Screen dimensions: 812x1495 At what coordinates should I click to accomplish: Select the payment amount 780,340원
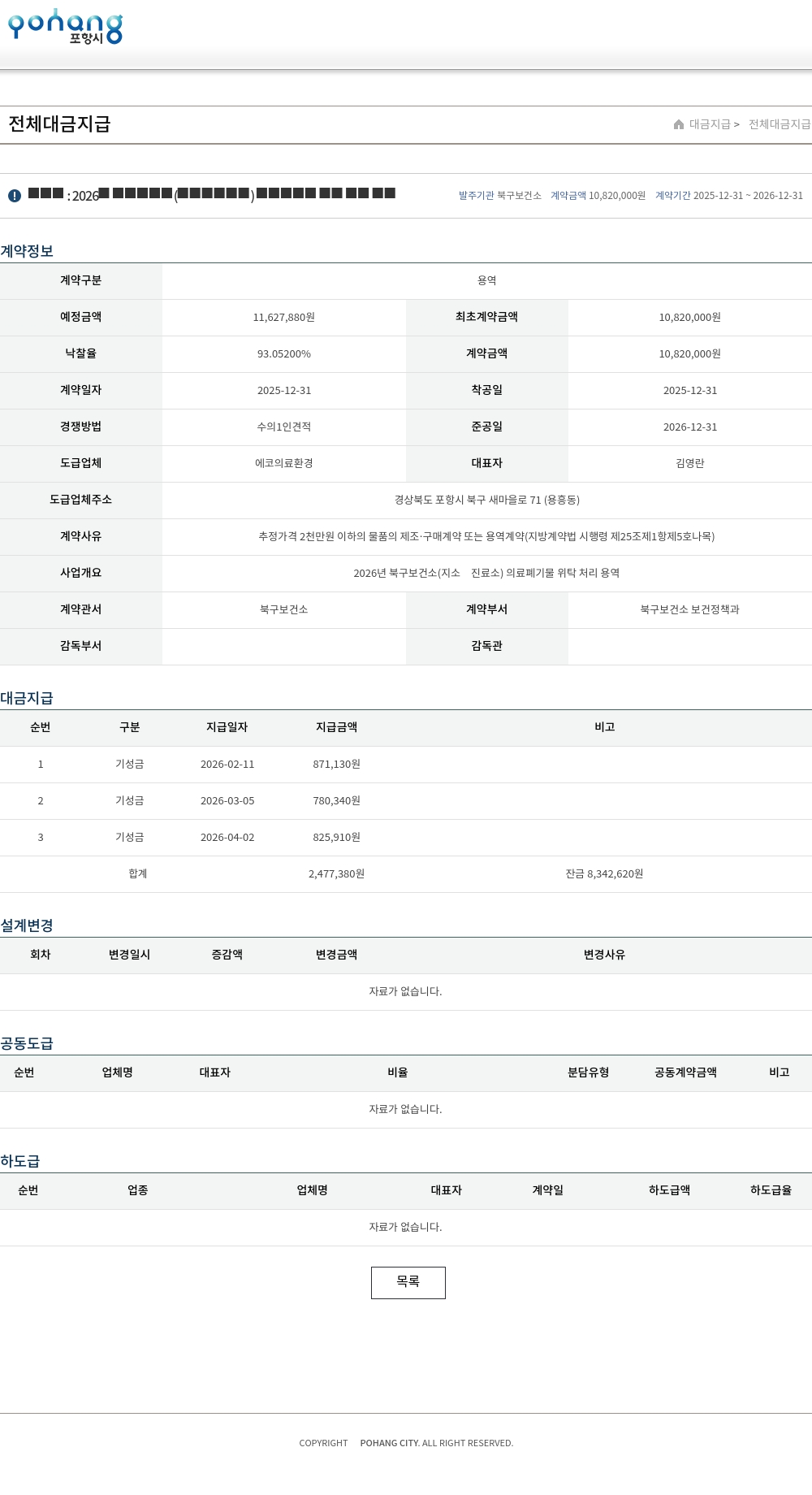click(x=336, y=801)
